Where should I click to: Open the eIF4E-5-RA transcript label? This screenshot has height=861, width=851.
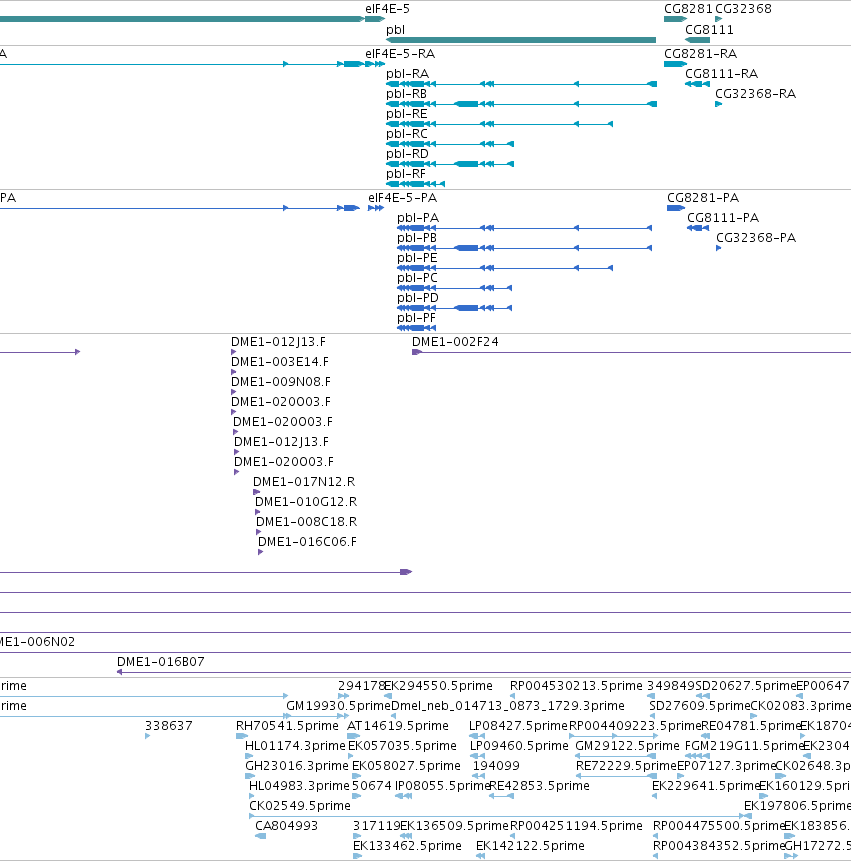click(400, 54)
